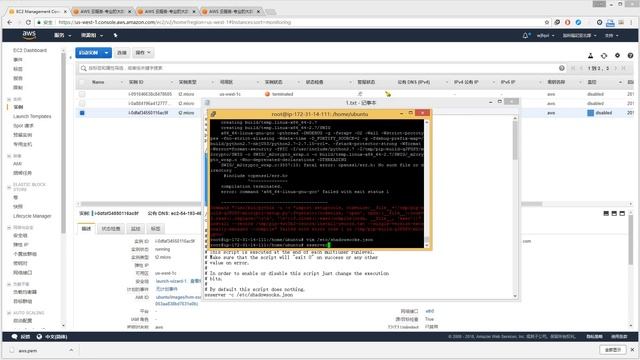Click the pin shortcut icon in AWS navbar
Image resolution: width=640 pixels, height=360 pixels.
[116, 36]
